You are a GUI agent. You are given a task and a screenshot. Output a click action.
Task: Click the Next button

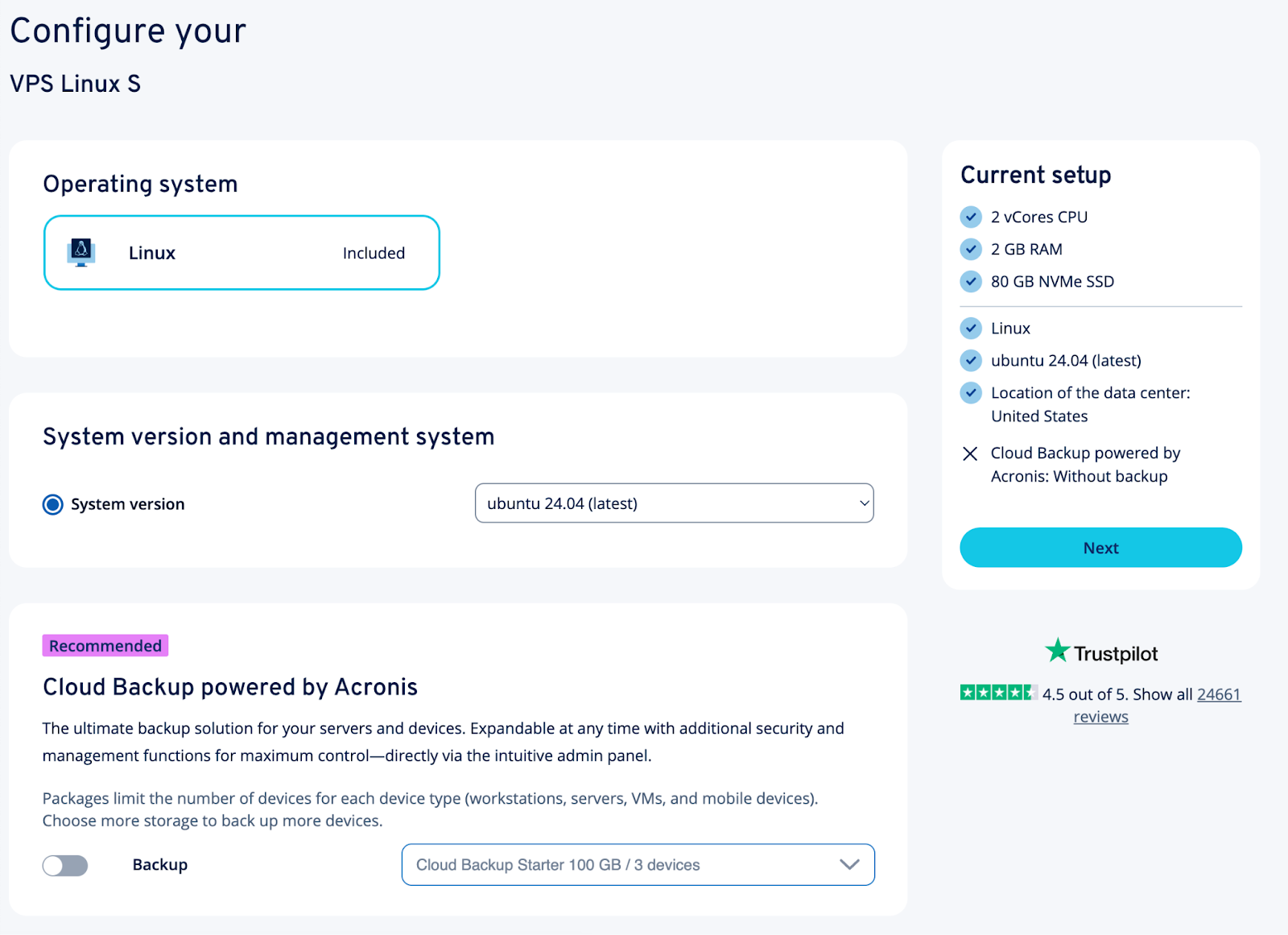1100,547
